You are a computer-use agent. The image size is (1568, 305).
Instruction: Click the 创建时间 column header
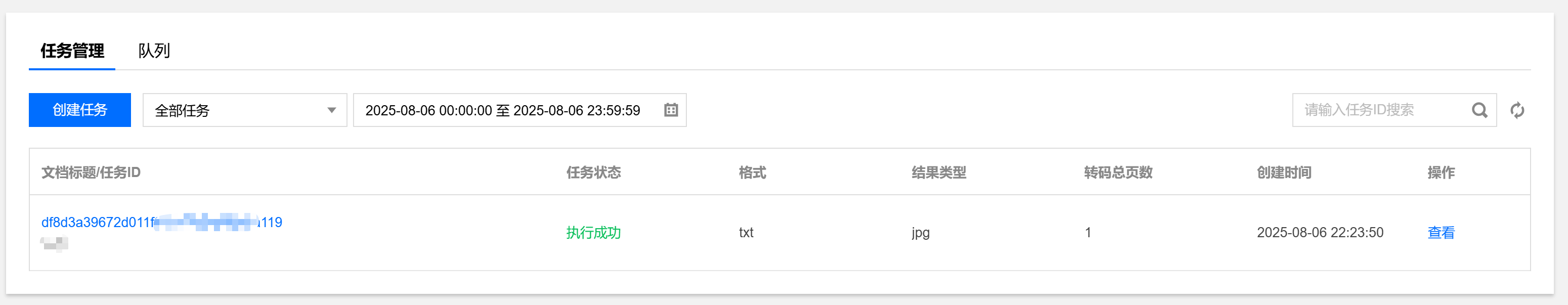point(1284,172)
